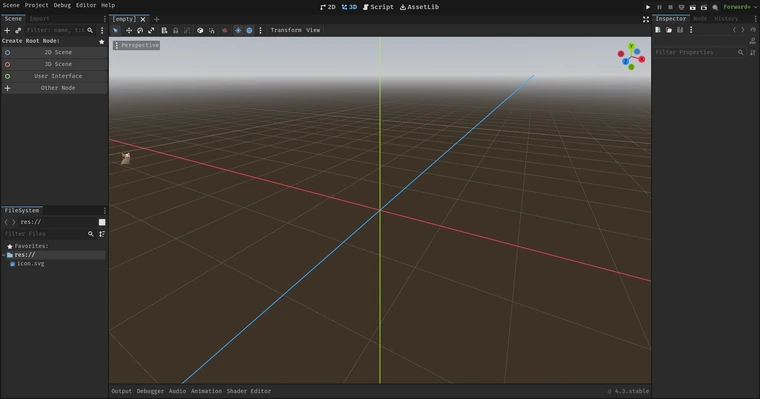Image resolution: width=760 pixels, height=399 pixels.
Task: Create a new resource in Inspector
Action: tap(658, 30)
